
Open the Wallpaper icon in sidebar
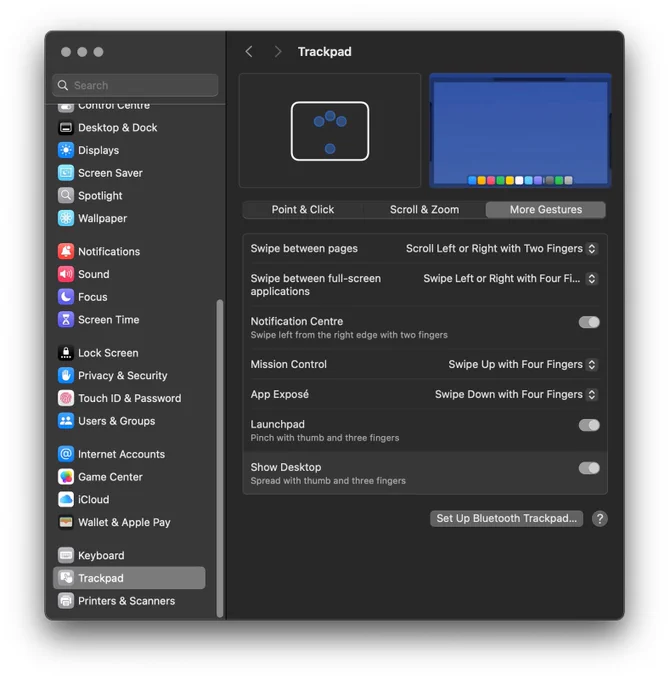coord(65,218)
